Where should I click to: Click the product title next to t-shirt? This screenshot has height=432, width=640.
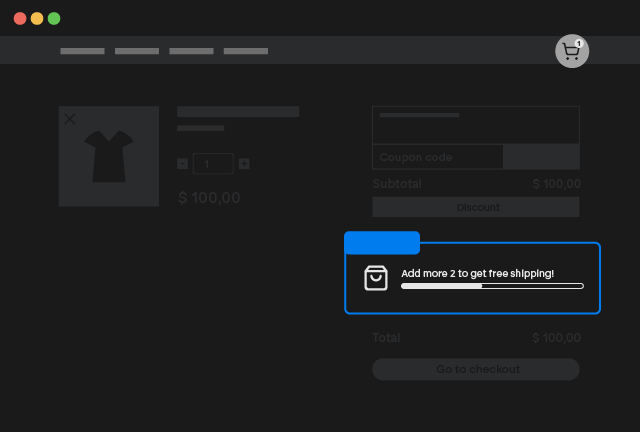point(238,112)
